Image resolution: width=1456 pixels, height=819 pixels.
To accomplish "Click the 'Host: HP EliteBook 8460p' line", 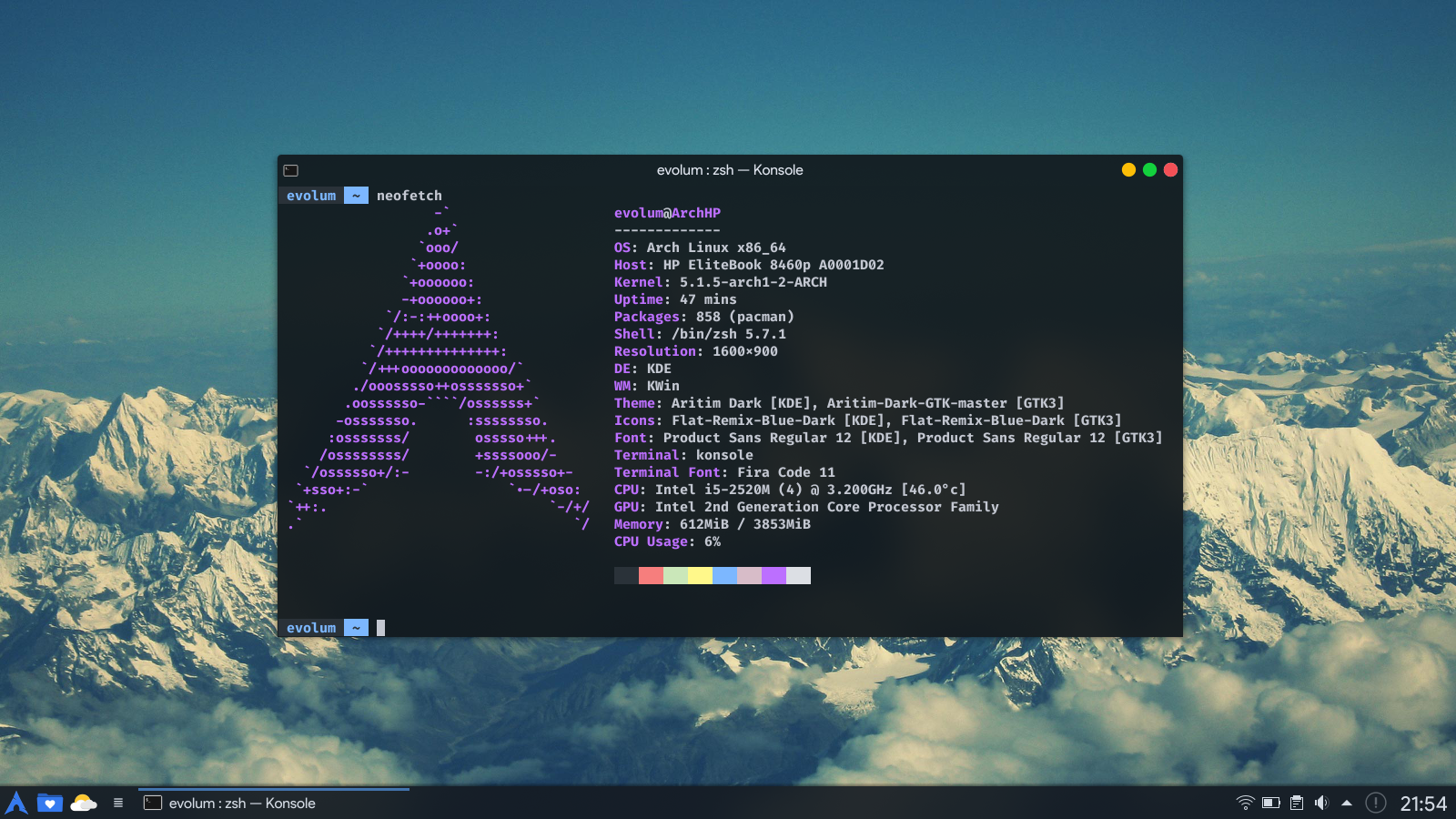I will [749, 265].
